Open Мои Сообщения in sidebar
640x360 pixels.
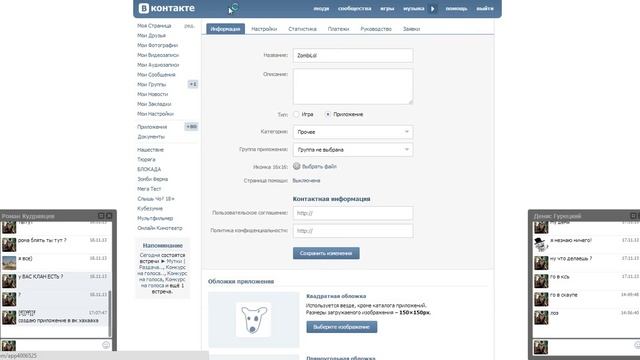156,75
